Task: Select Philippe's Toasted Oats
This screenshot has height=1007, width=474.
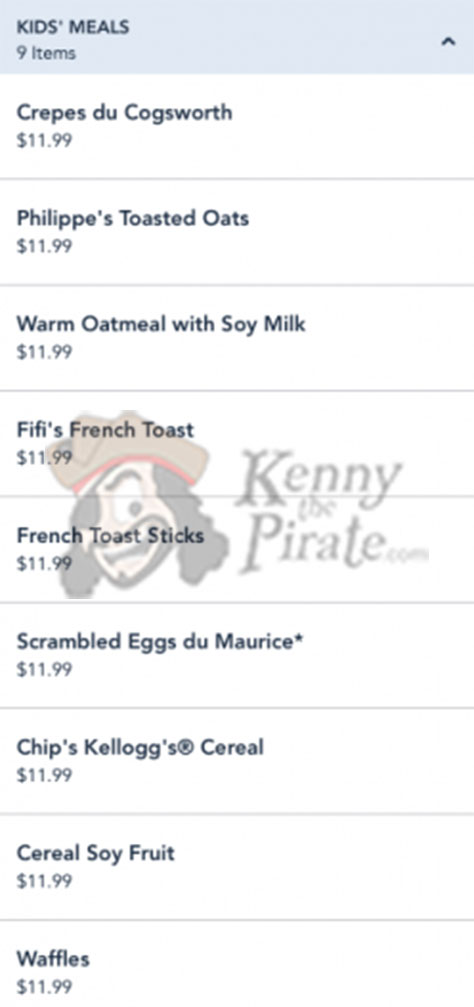Action: (237, 232)
